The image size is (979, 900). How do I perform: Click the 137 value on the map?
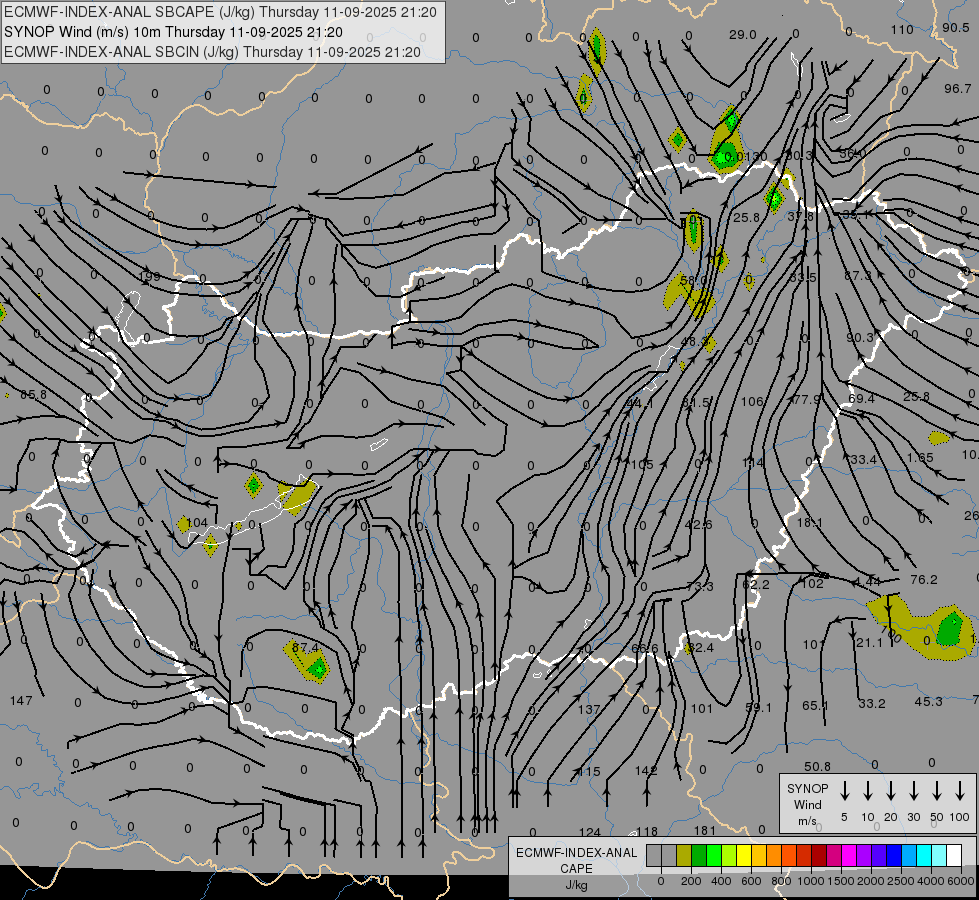pos(589,710)
